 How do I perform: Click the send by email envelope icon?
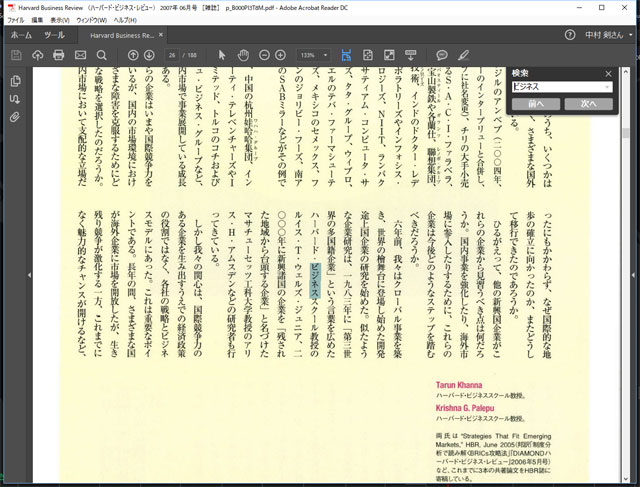coord(80,54)
